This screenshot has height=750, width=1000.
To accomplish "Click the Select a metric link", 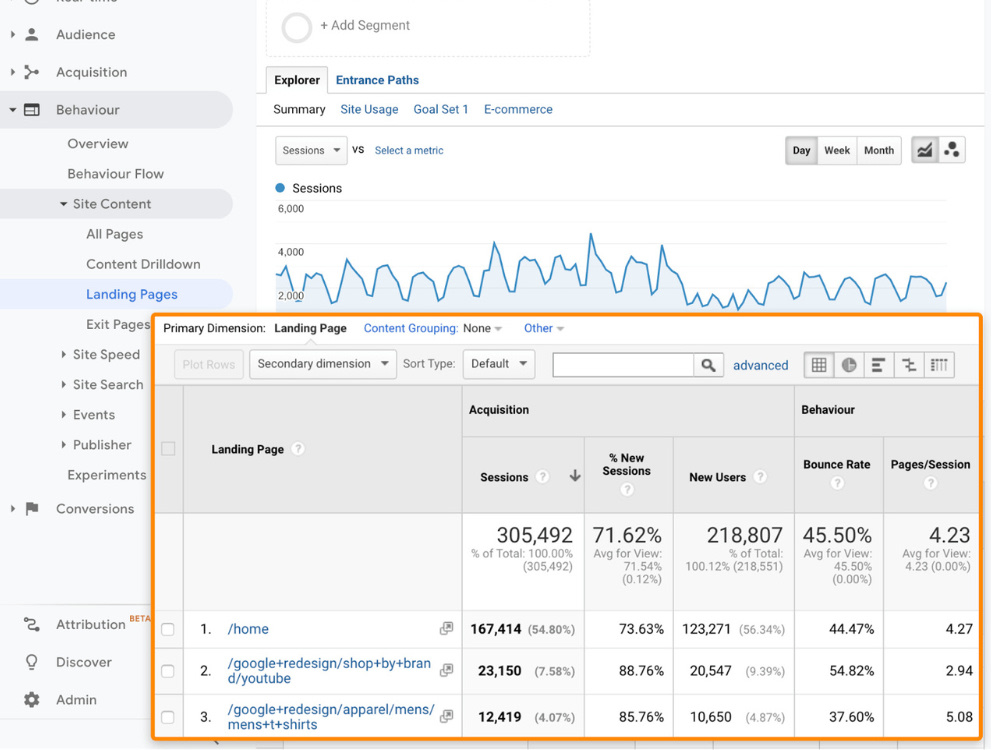I will pos(409,151).
